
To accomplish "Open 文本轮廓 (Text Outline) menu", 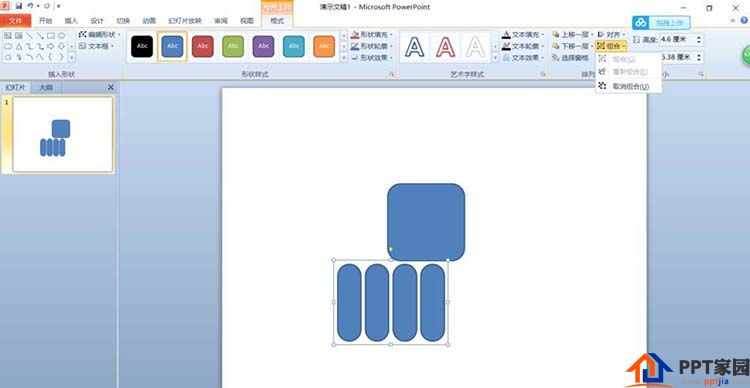I will (523, 46).
